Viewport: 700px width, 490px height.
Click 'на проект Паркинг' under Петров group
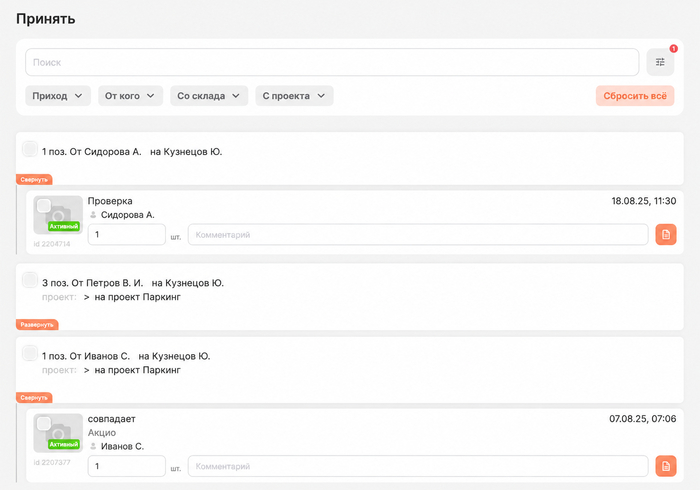click(138, 297)
